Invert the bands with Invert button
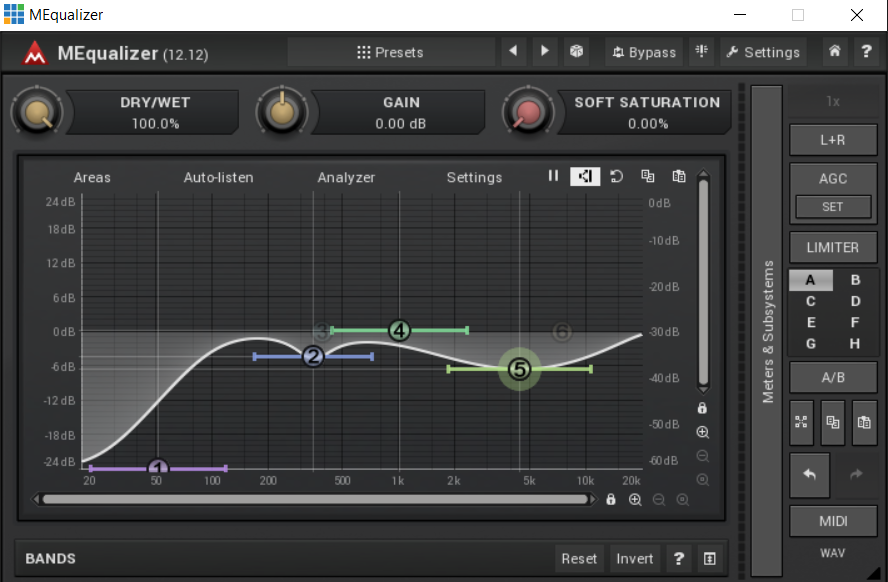Screen dimensions: 888x582 635,559
